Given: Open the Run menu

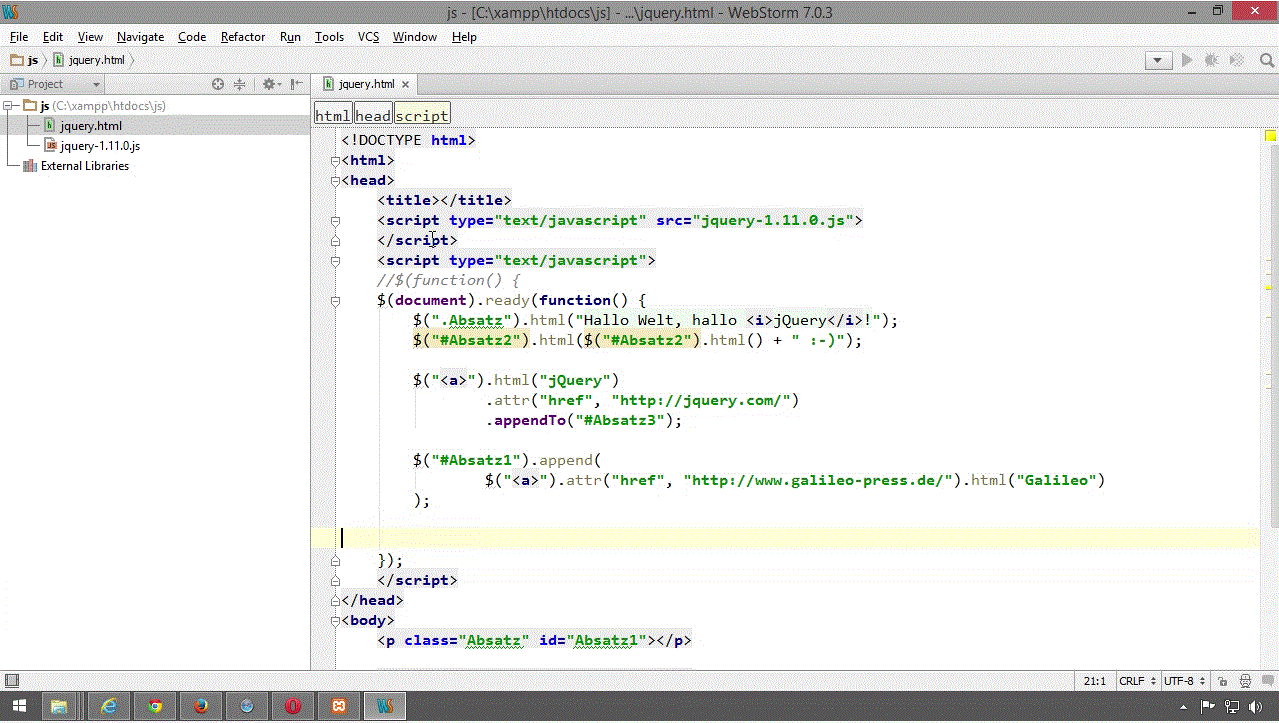Looking at the screenshot, I should coord(290,37).
